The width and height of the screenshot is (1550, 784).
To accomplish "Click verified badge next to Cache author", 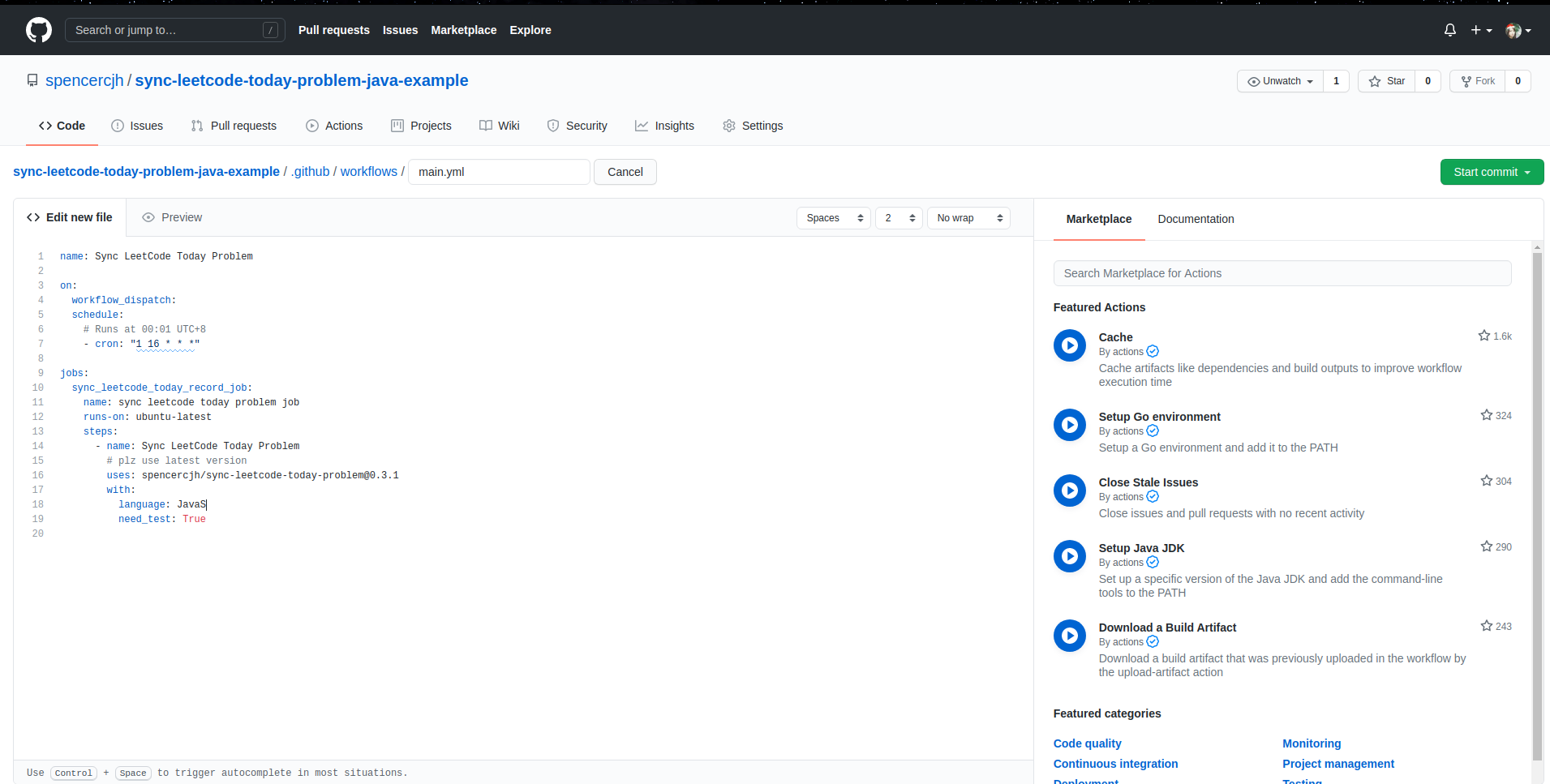I will 1153,352.
